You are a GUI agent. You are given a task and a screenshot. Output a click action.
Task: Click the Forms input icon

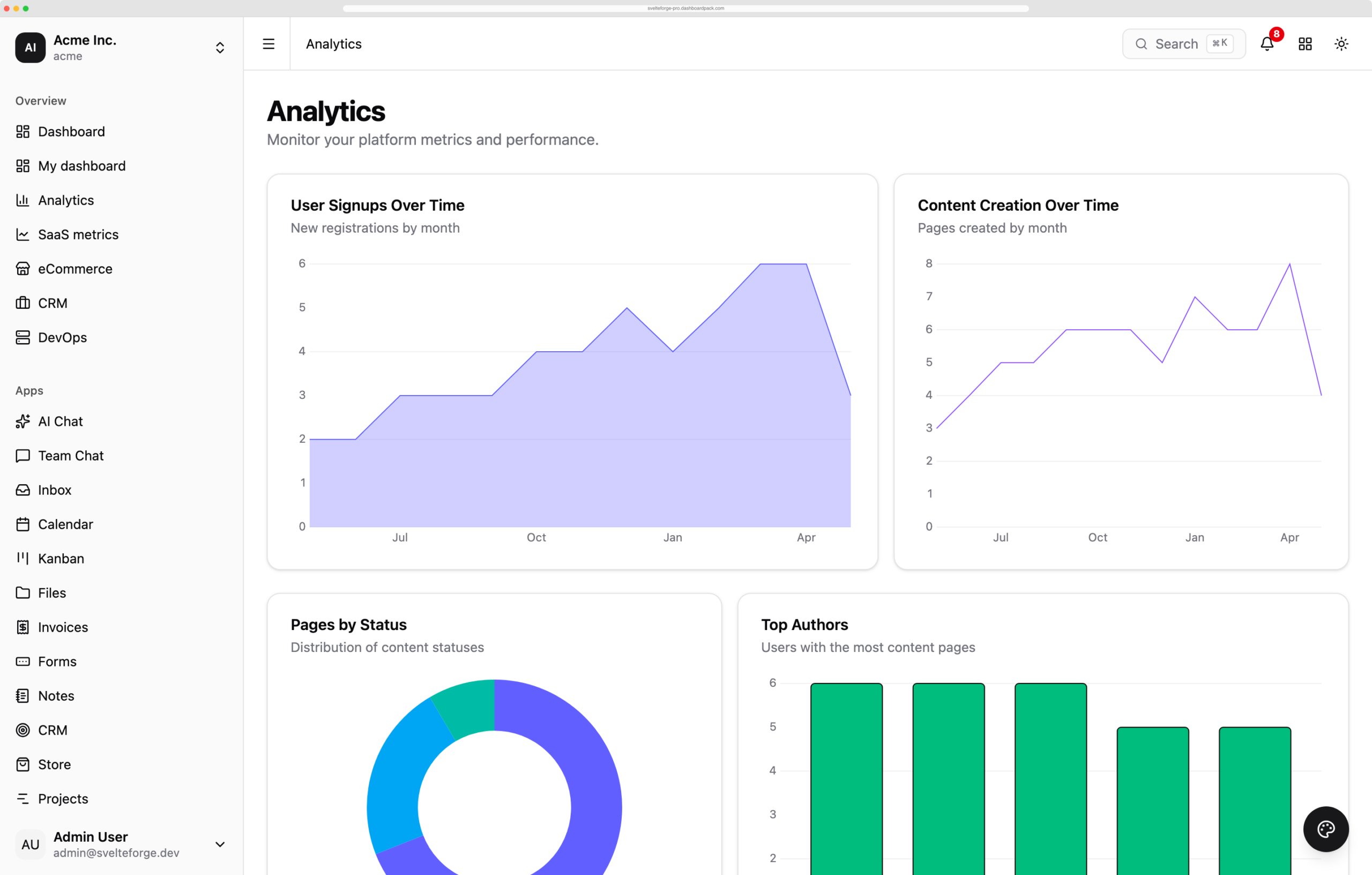[x=23, y=661]
